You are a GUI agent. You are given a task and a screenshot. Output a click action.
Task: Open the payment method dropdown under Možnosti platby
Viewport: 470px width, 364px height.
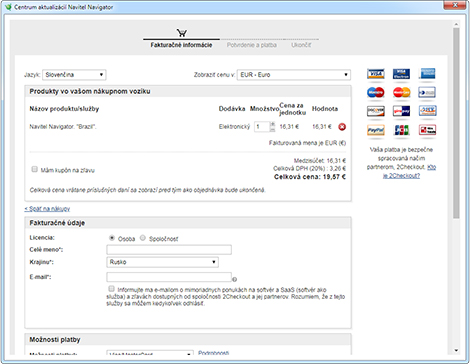(x=150, y=353)
